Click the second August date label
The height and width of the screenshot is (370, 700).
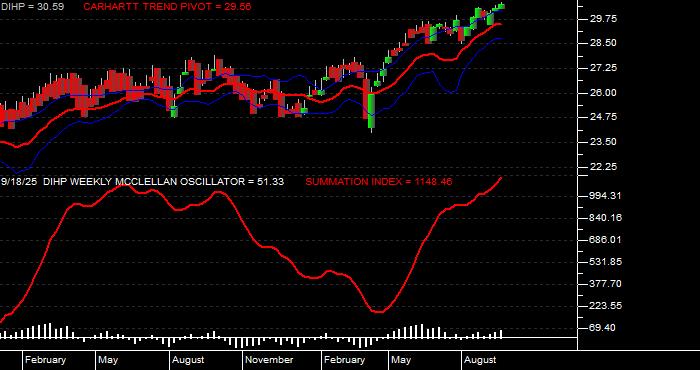point(480,360)
